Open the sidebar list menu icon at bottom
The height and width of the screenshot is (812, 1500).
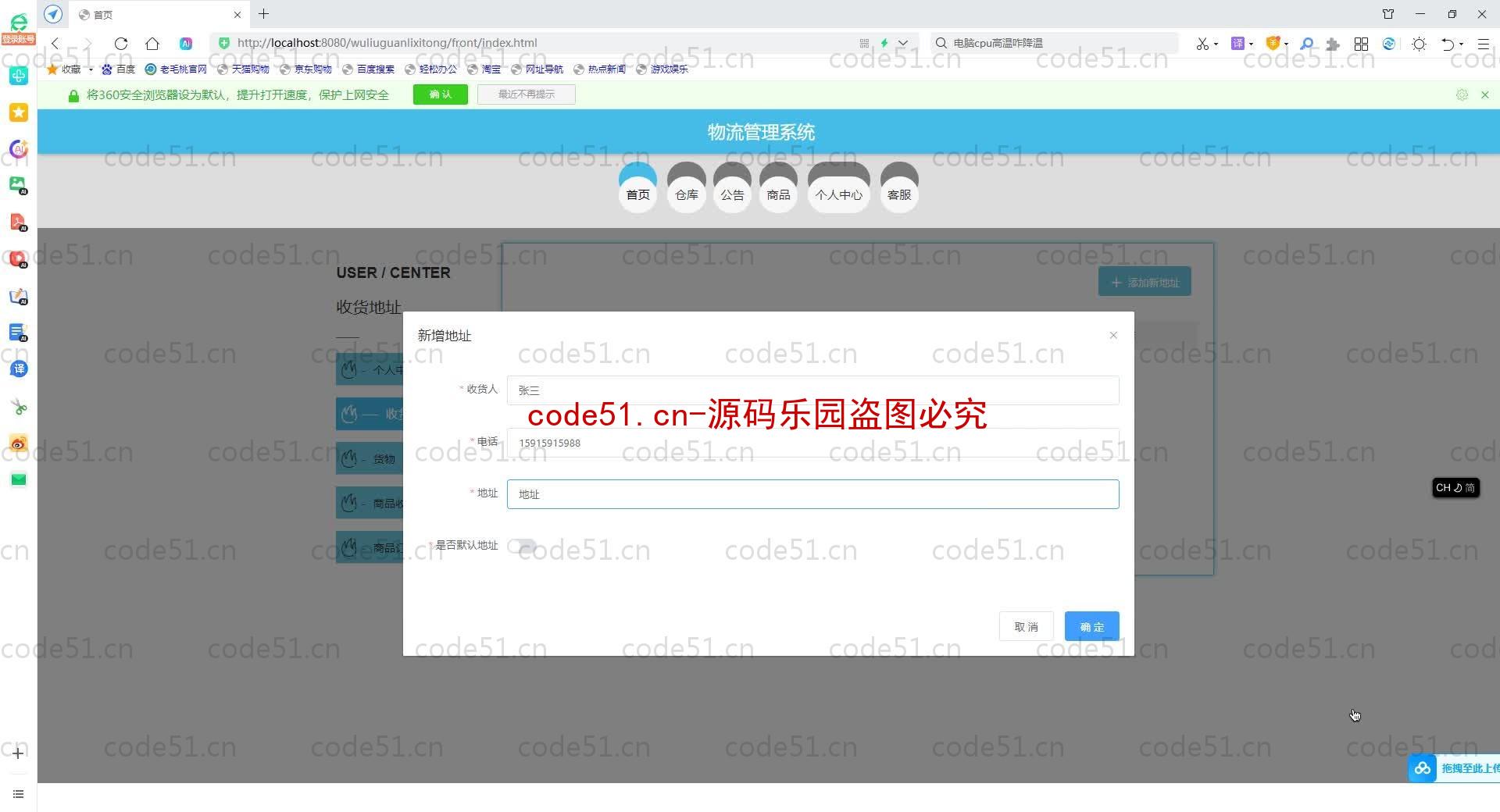(x=18, y=794)
